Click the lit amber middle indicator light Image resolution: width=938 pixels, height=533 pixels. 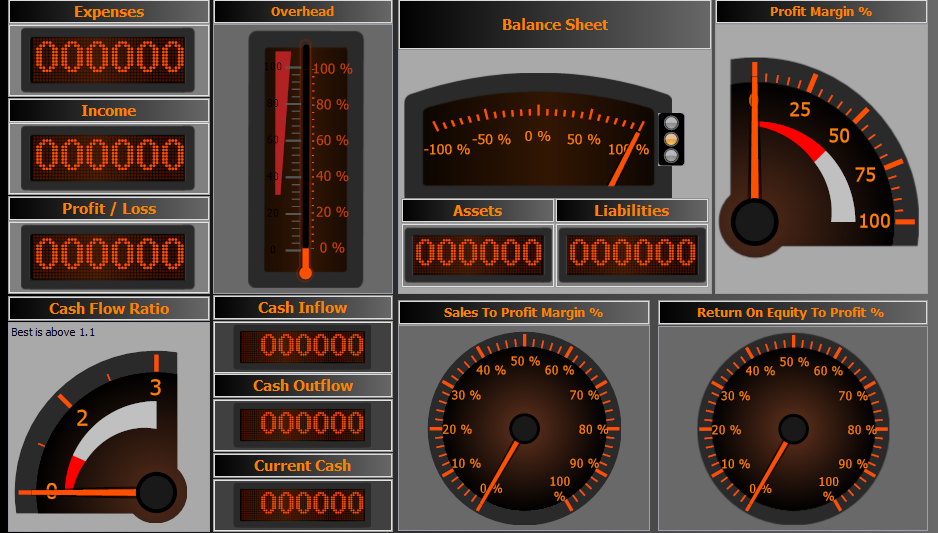(671, 139)
